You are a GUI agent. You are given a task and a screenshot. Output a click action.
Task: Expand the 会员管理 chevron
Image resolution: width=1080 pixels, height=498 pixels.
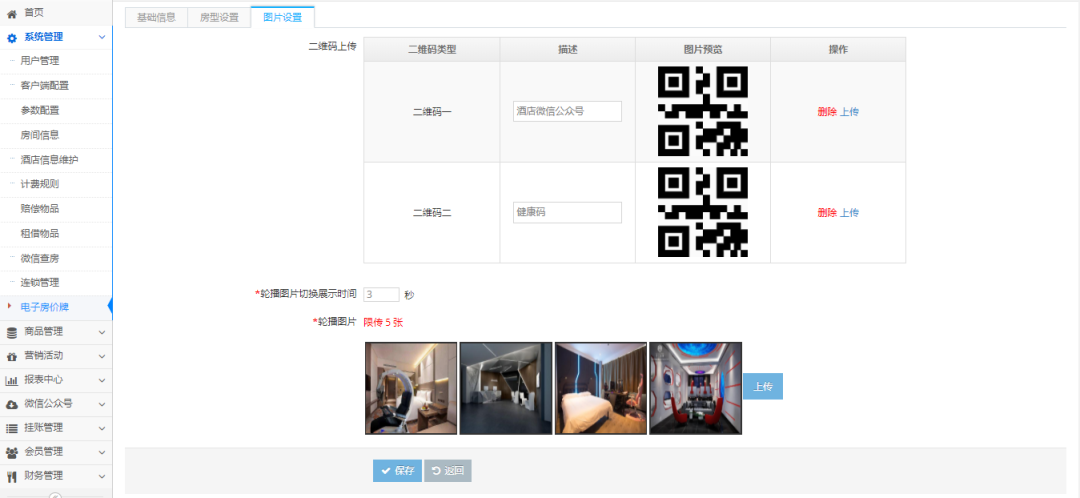[102, 453]
